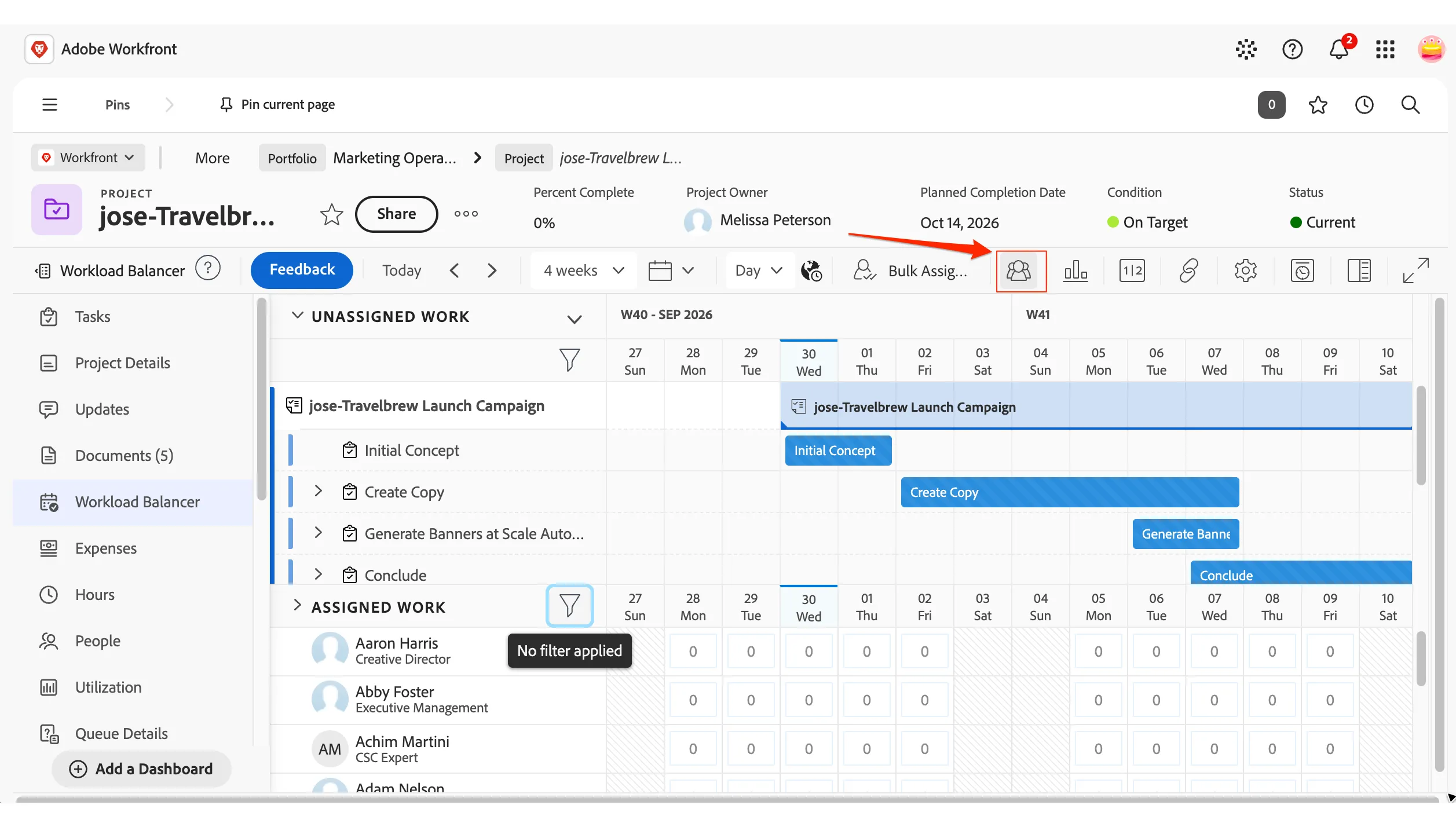Open the Day view dropdown
Viewport: 1456px width, 827px height.
[x=759, y=270]
